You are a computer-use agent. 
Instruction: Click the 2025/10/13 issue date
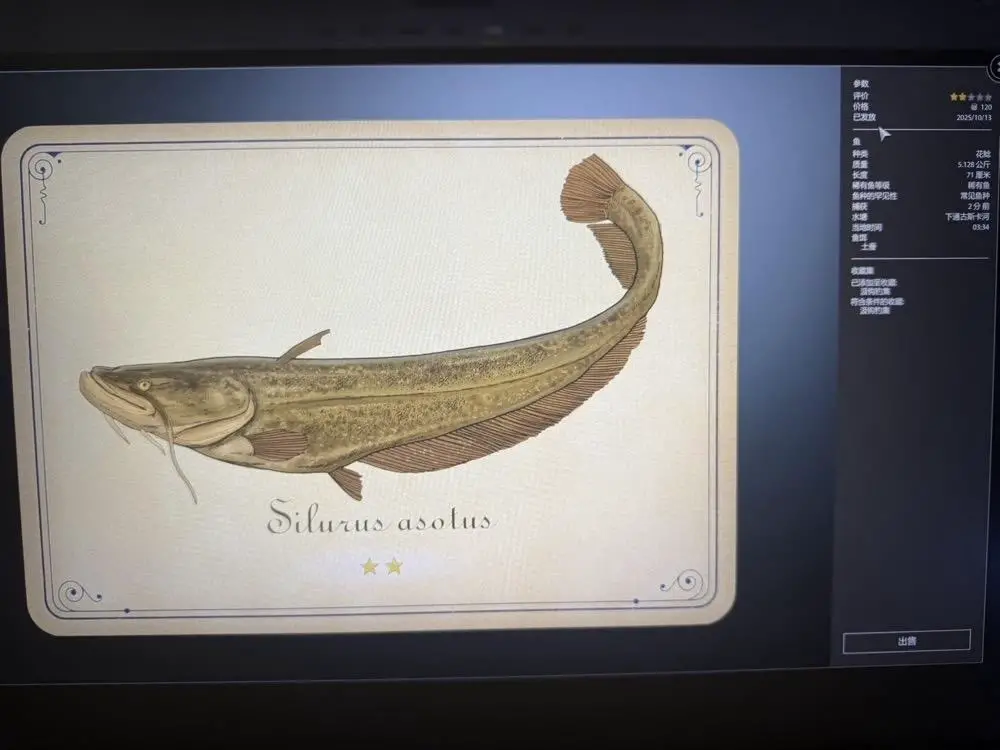point(973,118)
